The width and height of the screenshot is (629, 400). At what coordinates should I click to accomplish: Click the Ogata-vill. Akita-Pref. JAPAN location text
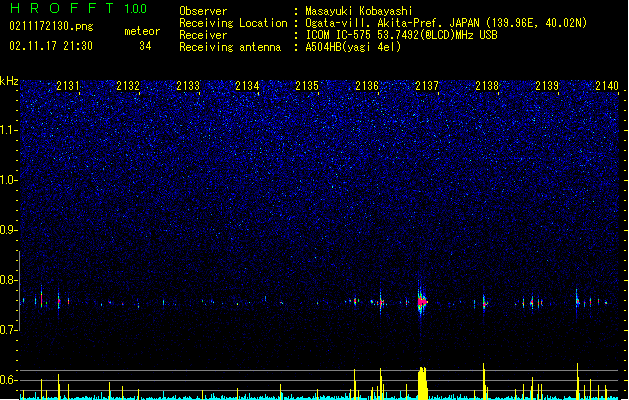(392, 23)
